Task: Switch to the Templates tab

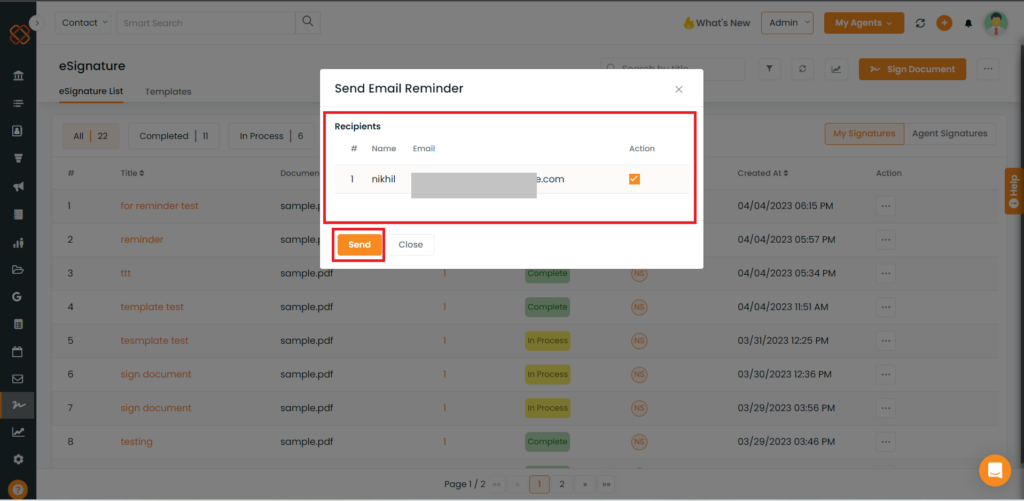Action: click(x=168, y=91)
